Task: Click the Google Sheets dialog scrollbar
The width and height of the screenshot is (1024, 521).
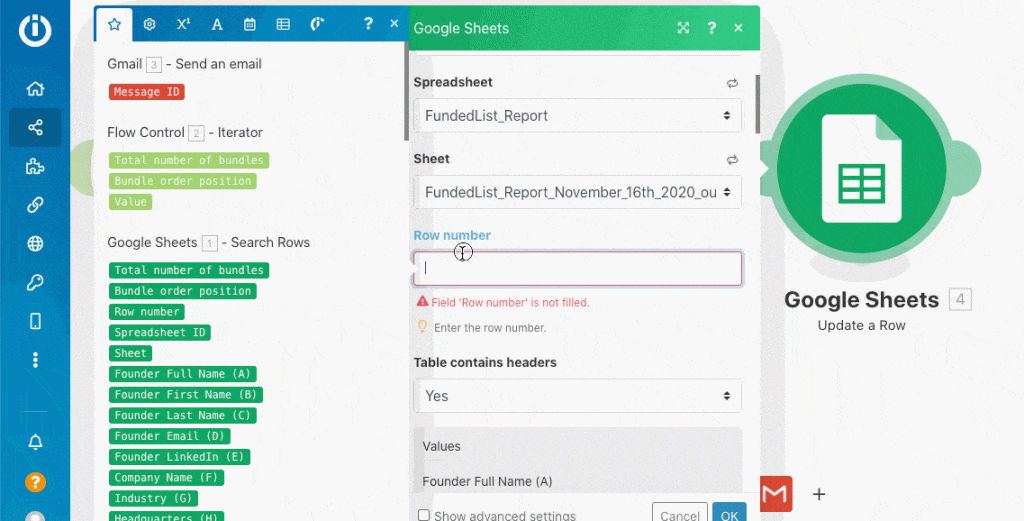Action: pyautogui.click(x=758, y=103)
